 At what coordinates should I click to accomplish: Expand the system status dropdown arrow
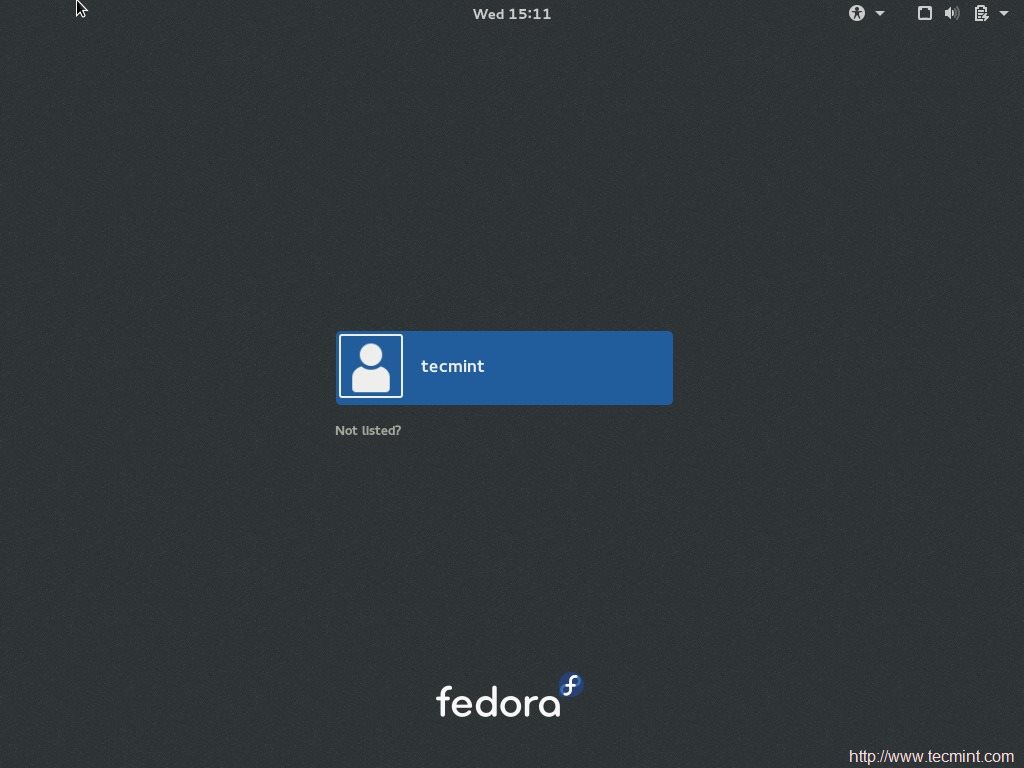[1005, 13]
